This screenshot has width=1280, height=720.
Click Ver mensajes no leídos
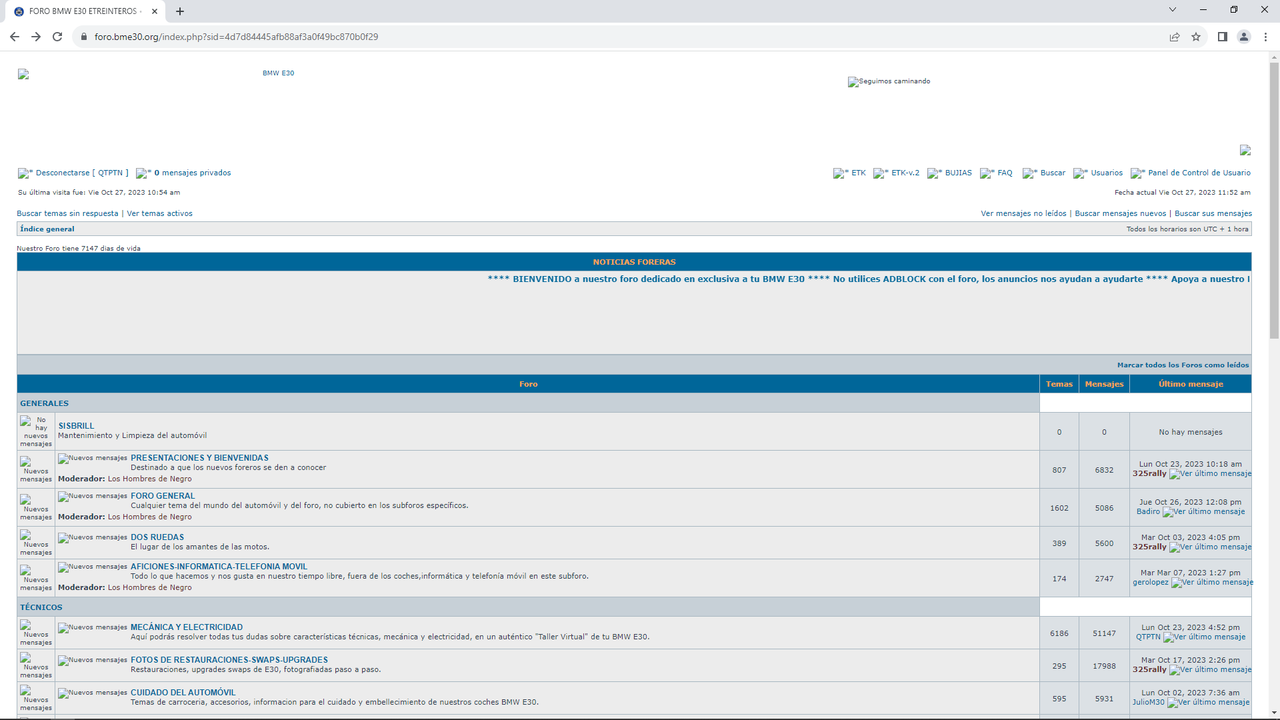1023,214
